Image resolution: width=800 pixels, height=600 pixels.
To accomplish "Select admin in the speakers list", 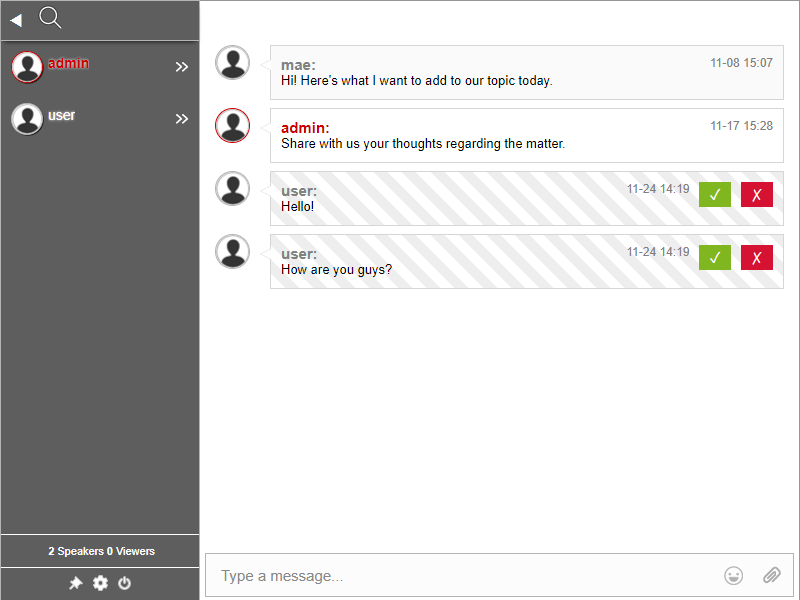I will (68, 63).
